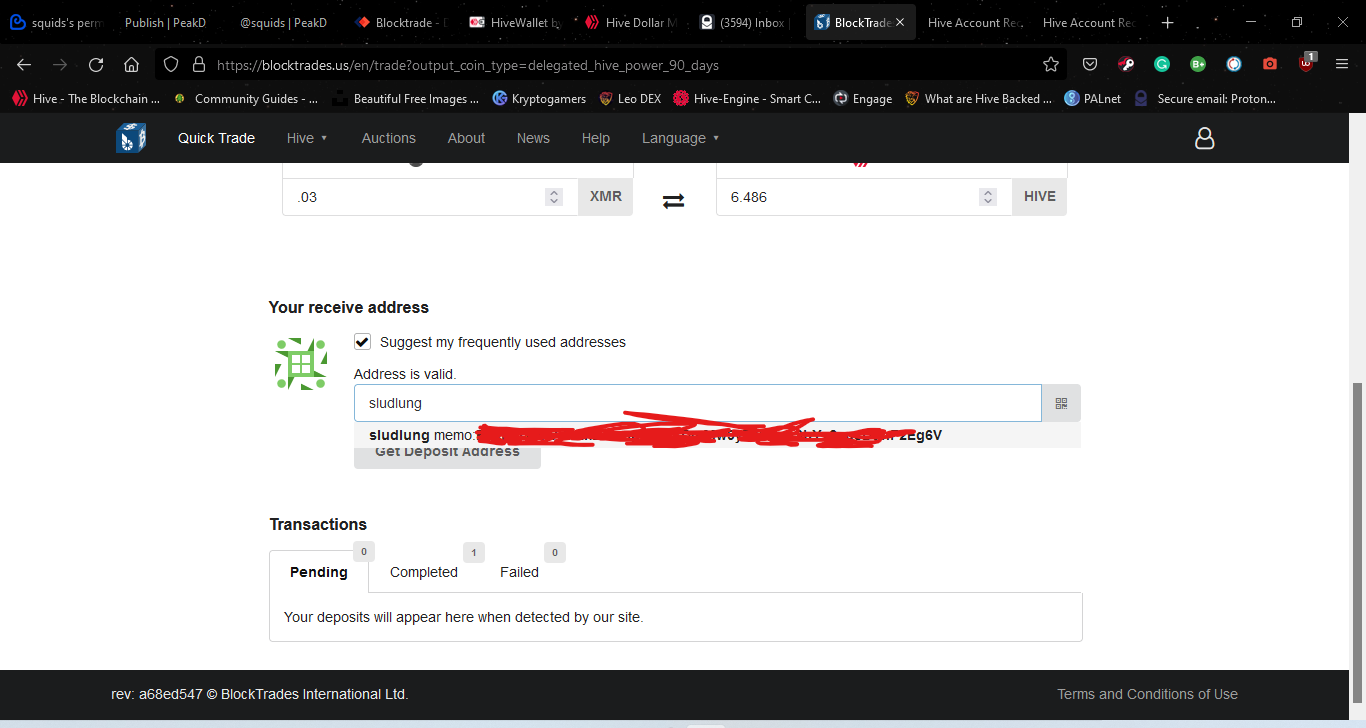1366x728 pixels.
Task: Open the Leo DEX bookmark
Action: [630, 98]
